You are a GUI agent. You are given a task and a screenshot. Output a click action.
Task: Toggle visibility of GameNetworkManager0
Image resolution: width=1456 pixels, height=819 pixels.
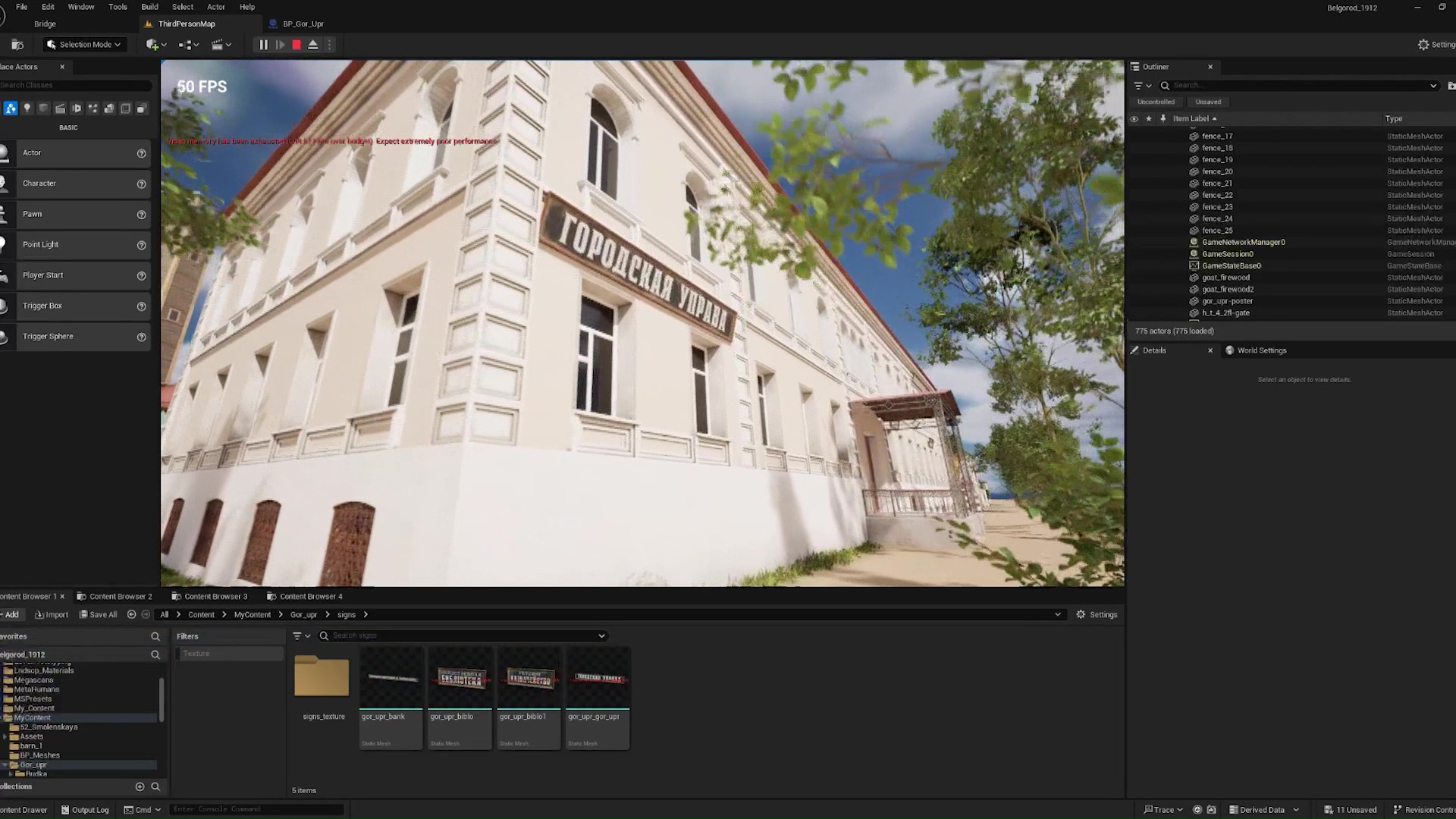pyautogui.click(x=1136, y=242)
